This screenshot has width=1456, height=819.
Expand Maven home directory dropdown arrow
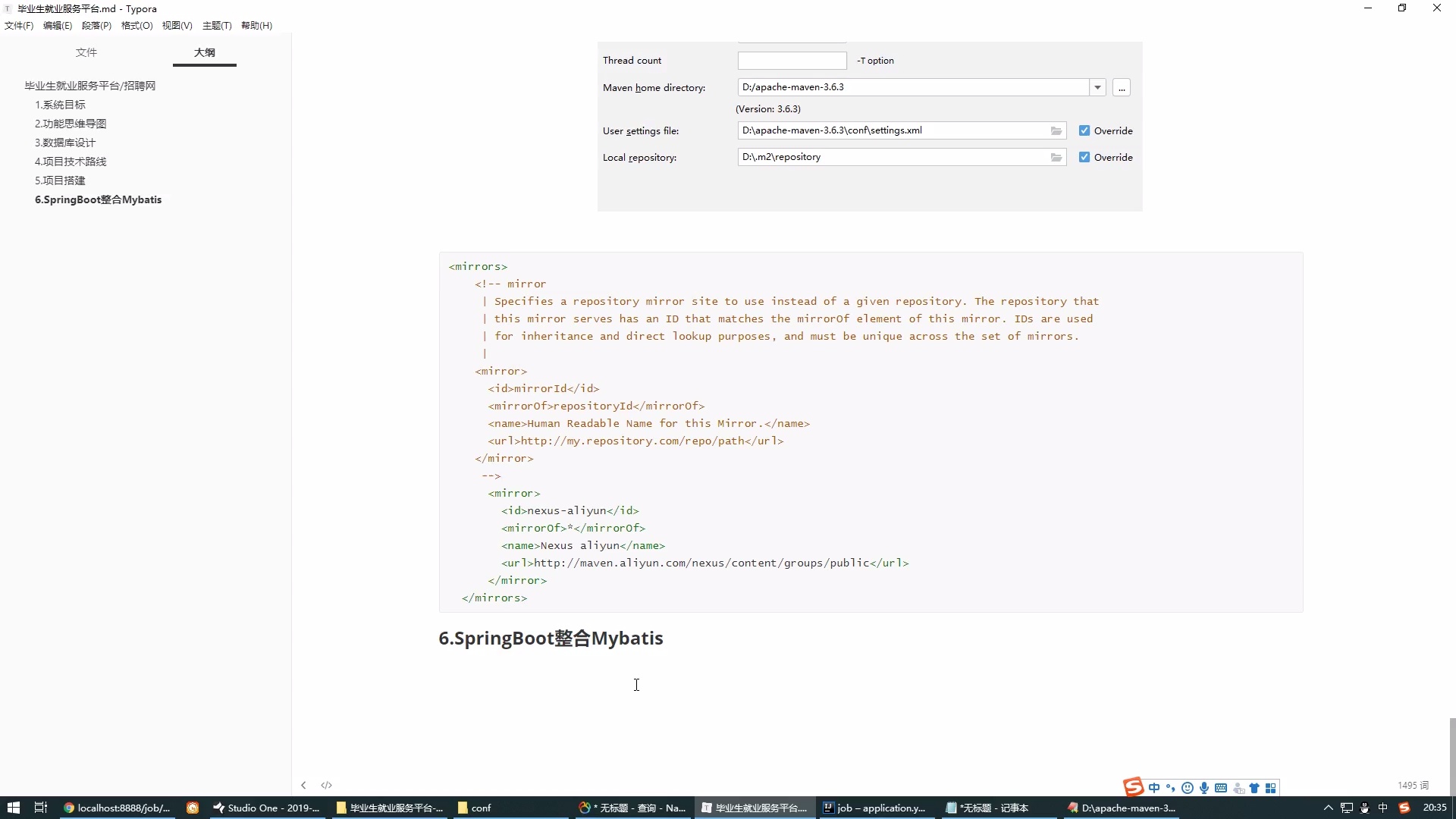click(1097, 87)
